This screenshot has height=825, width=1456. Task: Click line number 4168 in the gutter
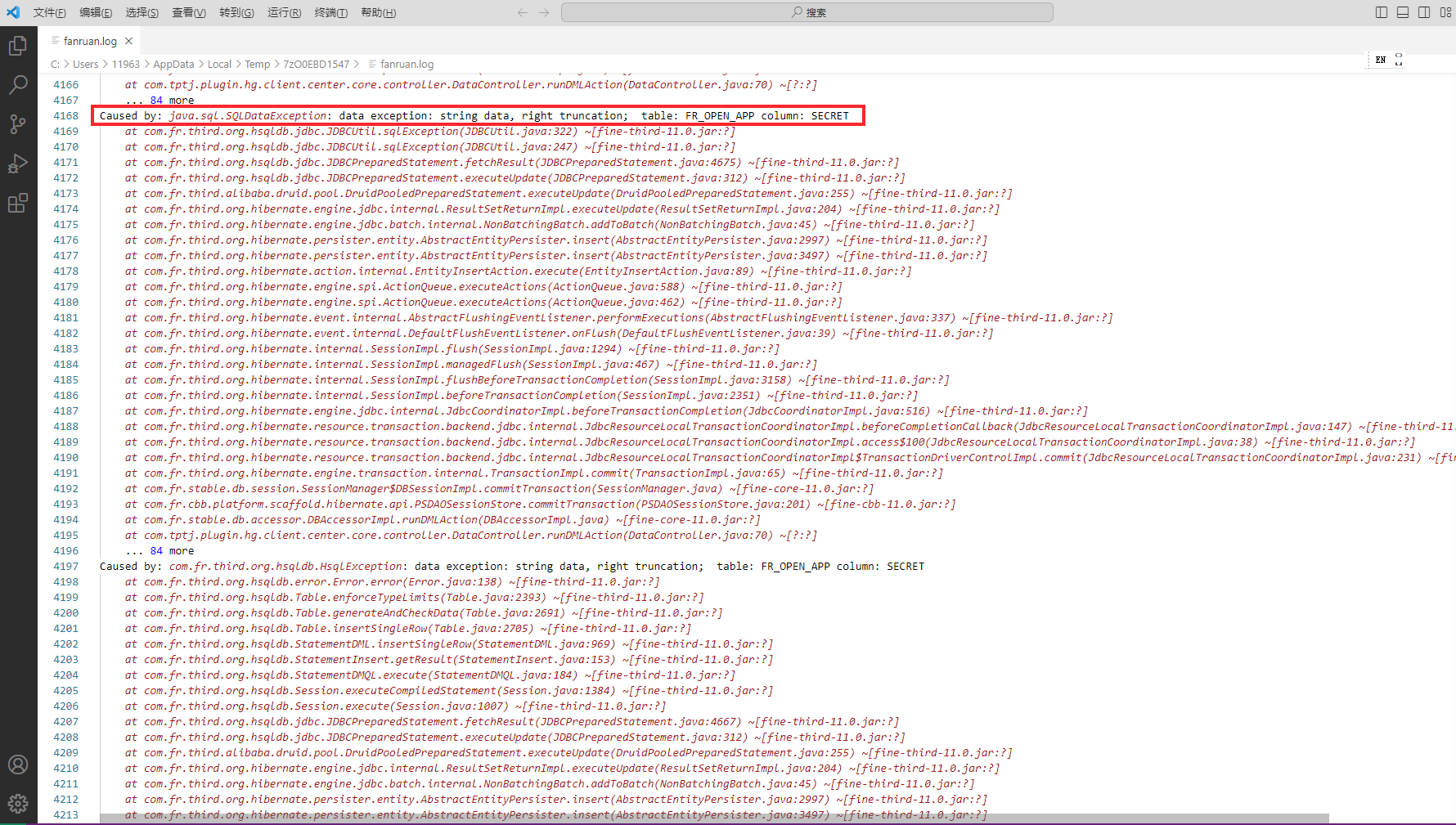[x=66, y=116]
